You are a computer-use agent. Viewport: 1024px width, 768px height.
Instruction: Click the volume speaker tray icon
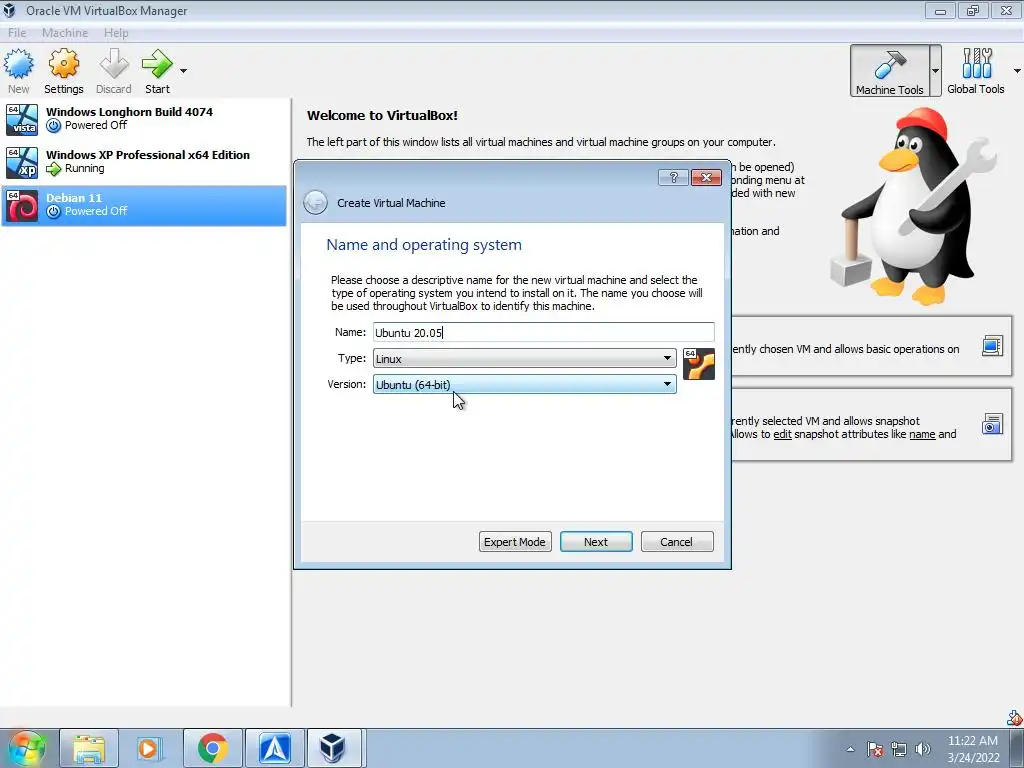(x=923, y=749)
